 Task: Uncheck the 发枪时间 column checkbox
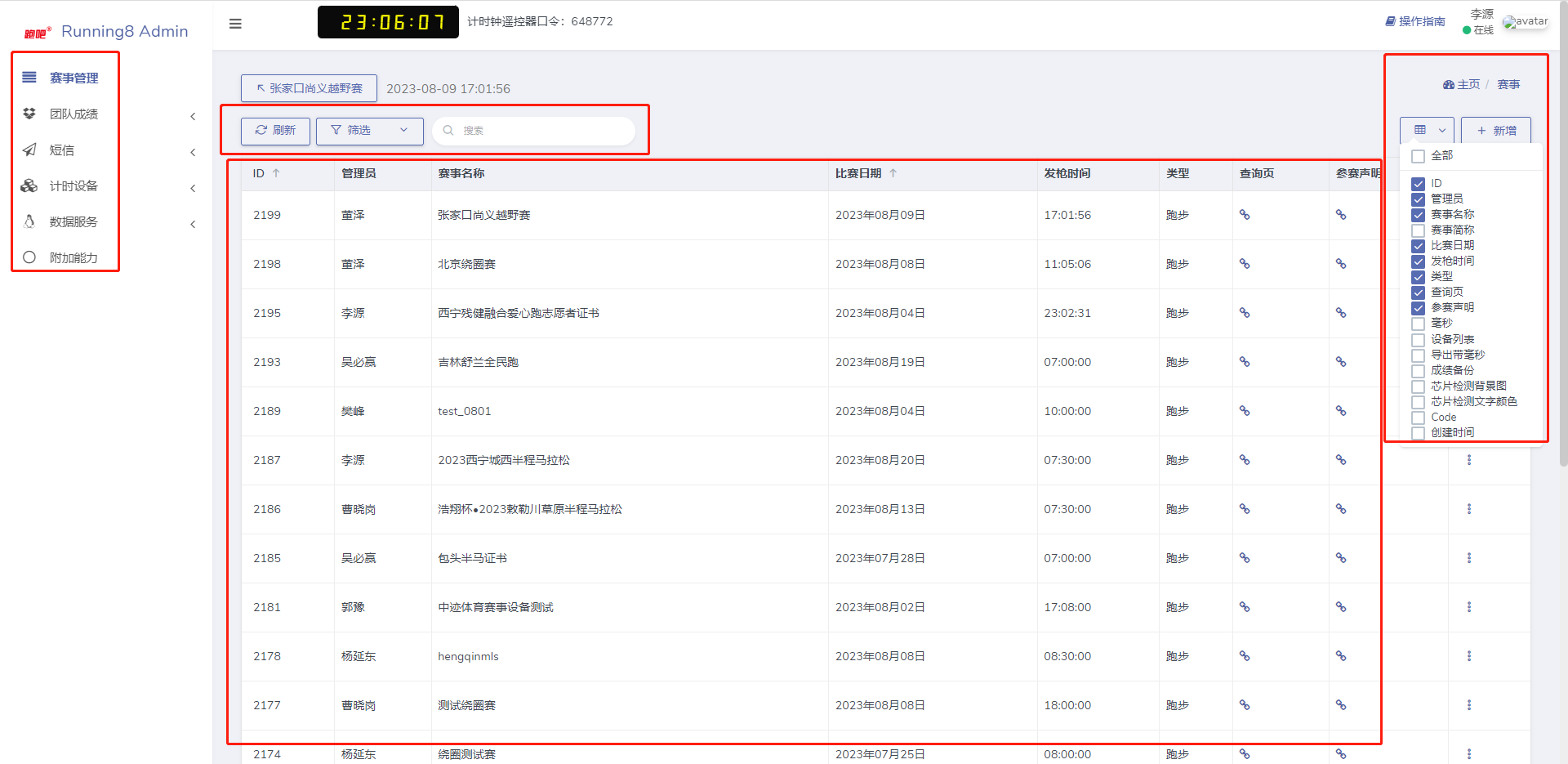pyautogui.click(x=1418, y=261)
